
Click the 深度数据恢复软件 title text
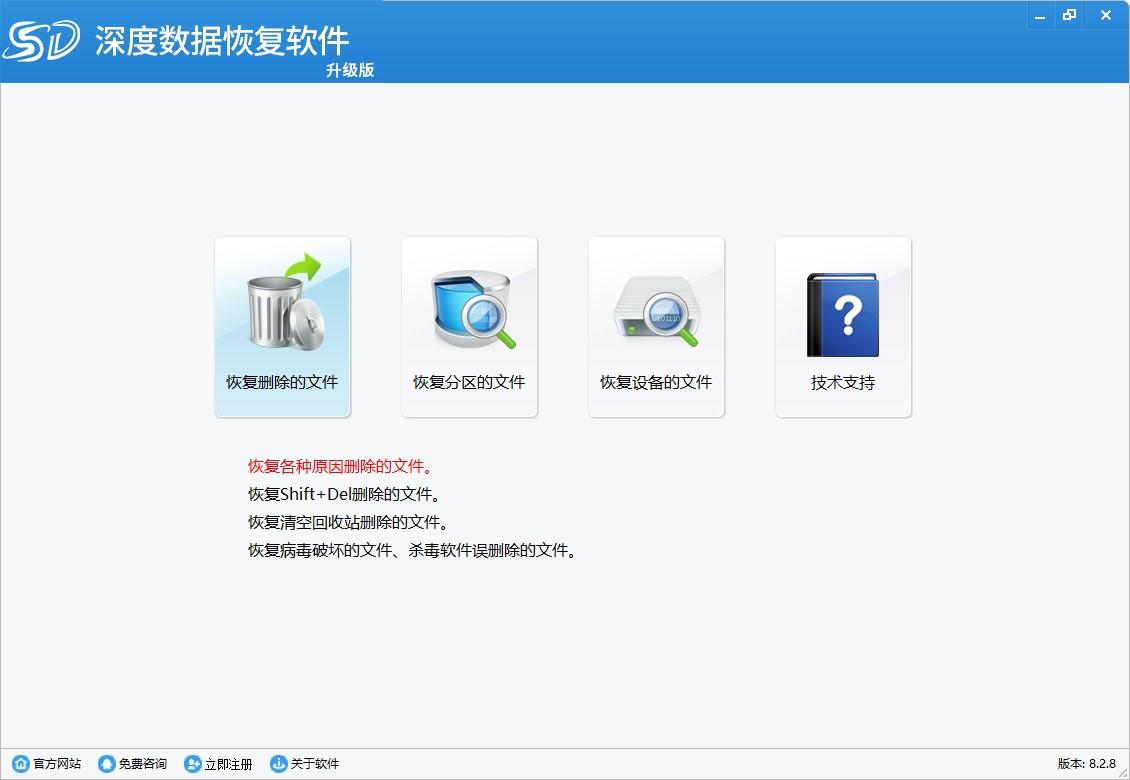pos(222,40)
